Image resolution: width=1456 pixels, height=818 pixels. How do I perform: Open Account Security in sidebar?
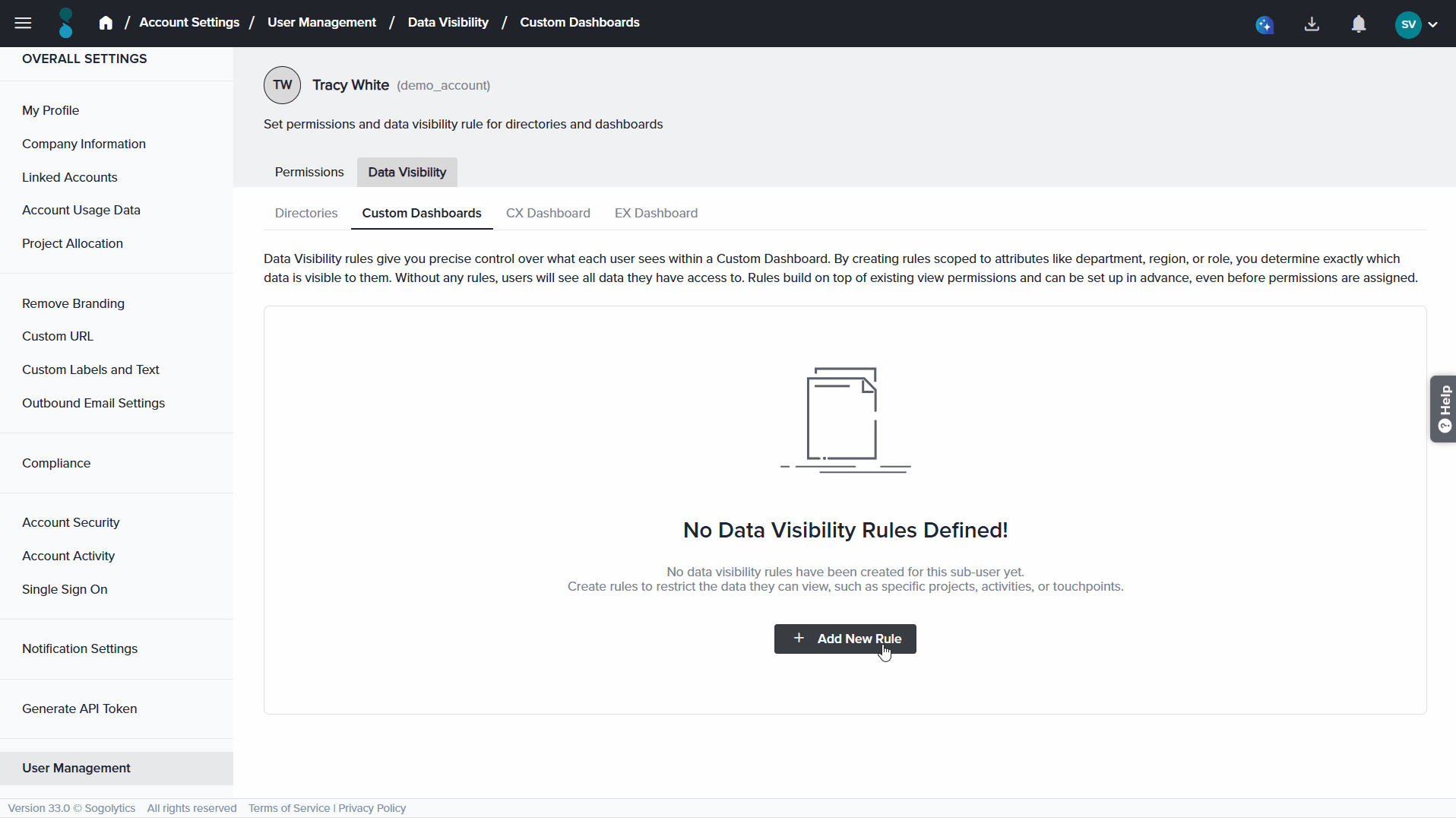point(71,522)
